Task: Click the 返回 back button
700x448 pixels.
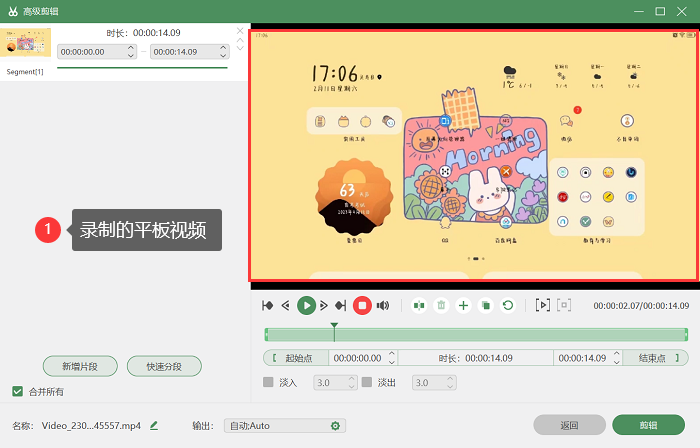Action: 569,425
